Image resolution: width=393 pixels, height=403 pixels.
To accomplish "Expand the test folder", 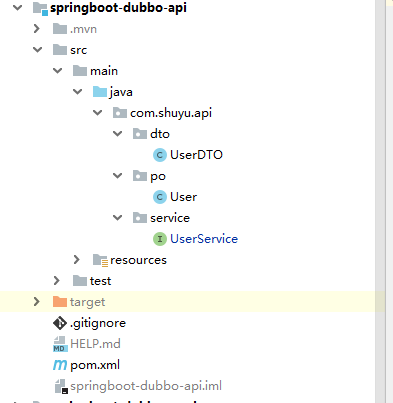I will [x=57, y=281].
